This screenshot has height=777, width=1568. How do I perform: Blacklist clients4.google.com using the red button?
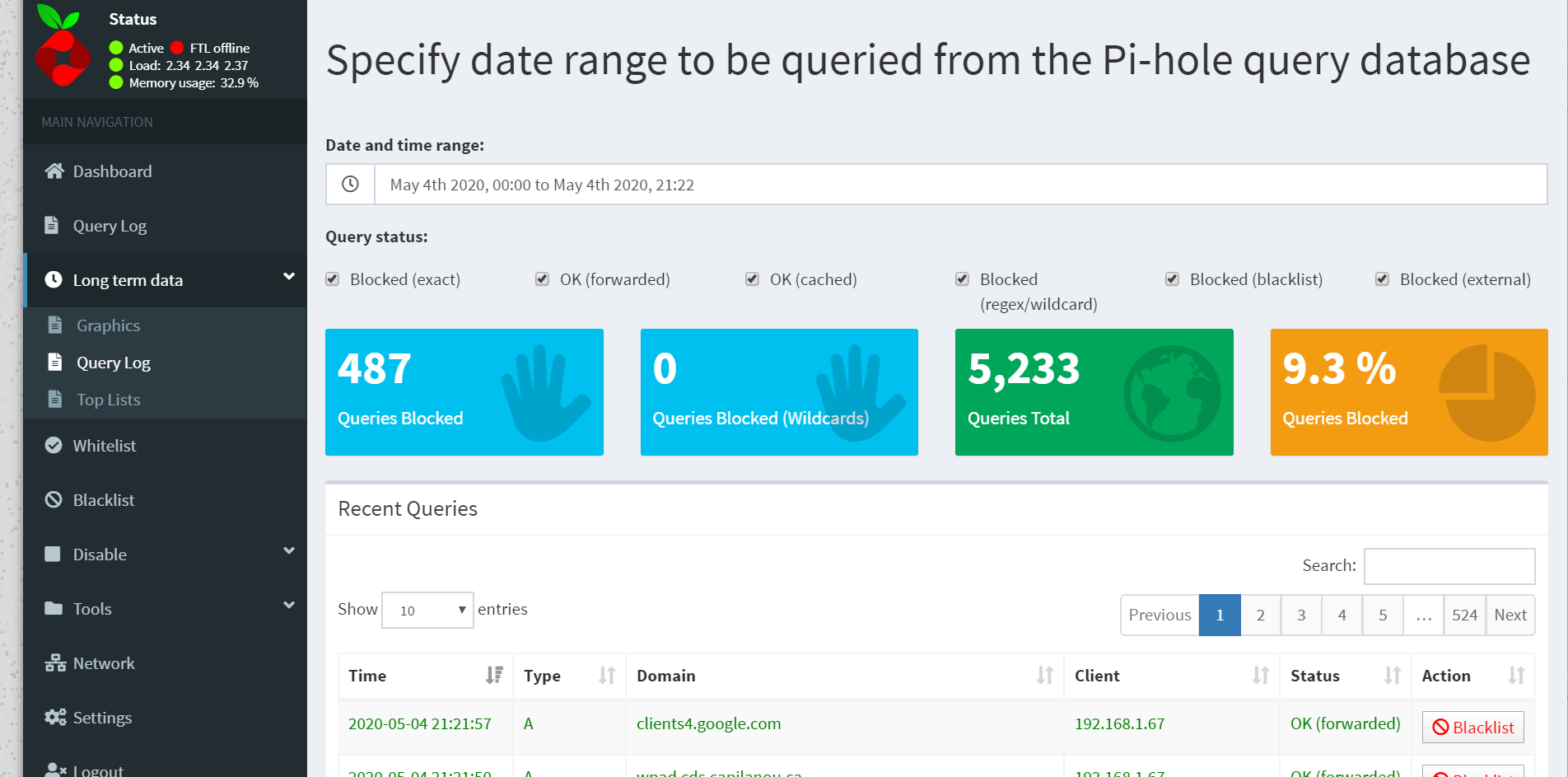(x=1472, y=727)
